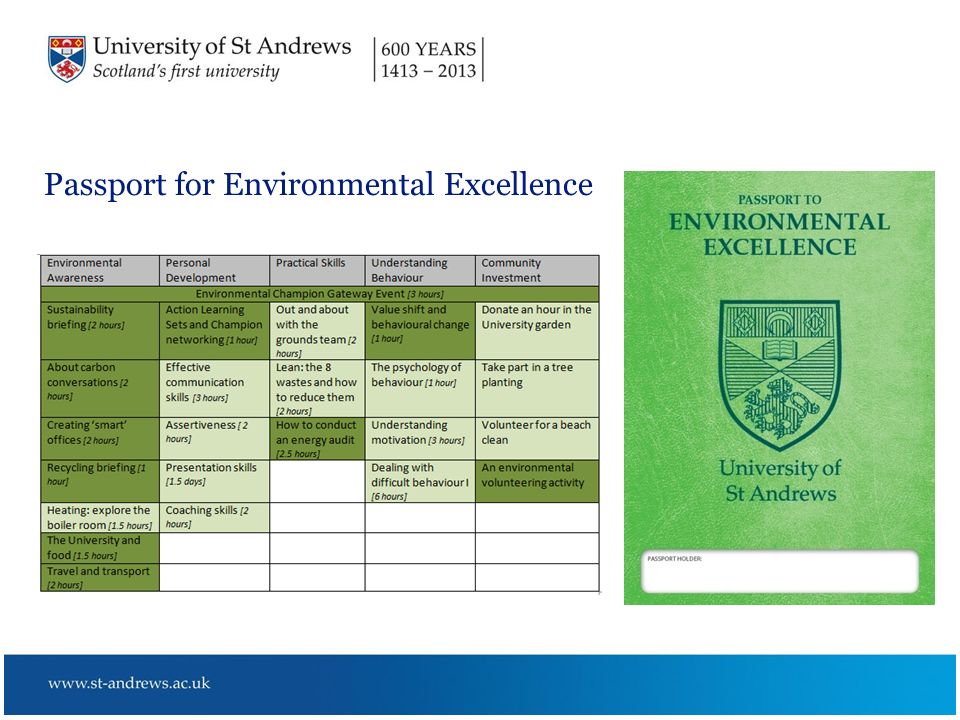The height and width of the screenshot is (720, 960).
Task: Click 'ENVIRONMENTAL EXCELLENCE' text on passport cover
Action: tap(779, 234)
